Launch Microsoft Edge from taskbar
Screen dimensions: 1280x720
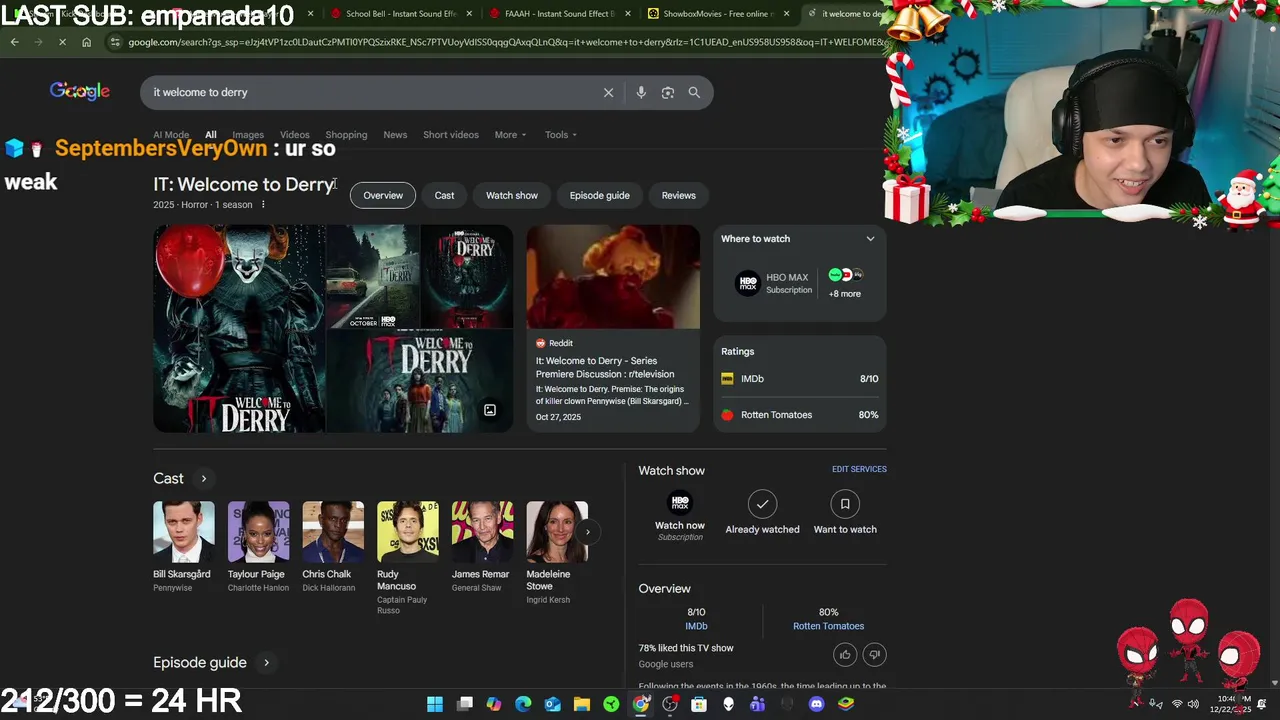click(x=523, y=704)
